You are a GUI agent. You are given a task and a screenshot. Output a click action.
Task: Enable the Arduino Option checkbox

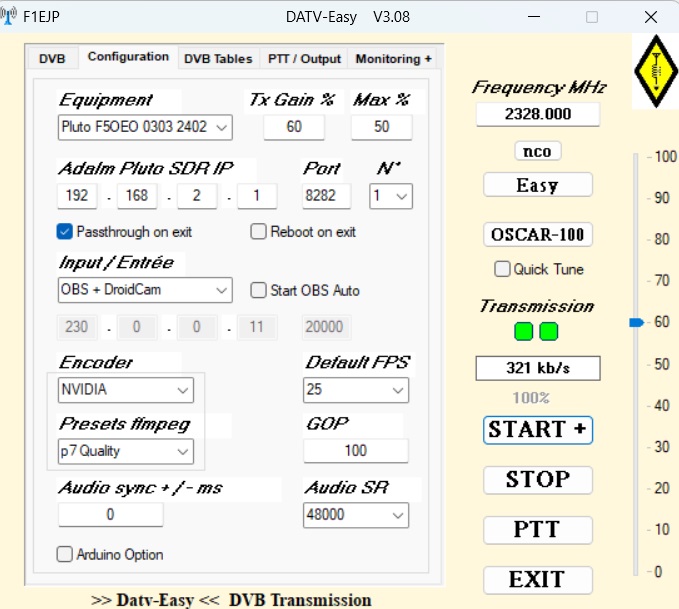point(65,554)
